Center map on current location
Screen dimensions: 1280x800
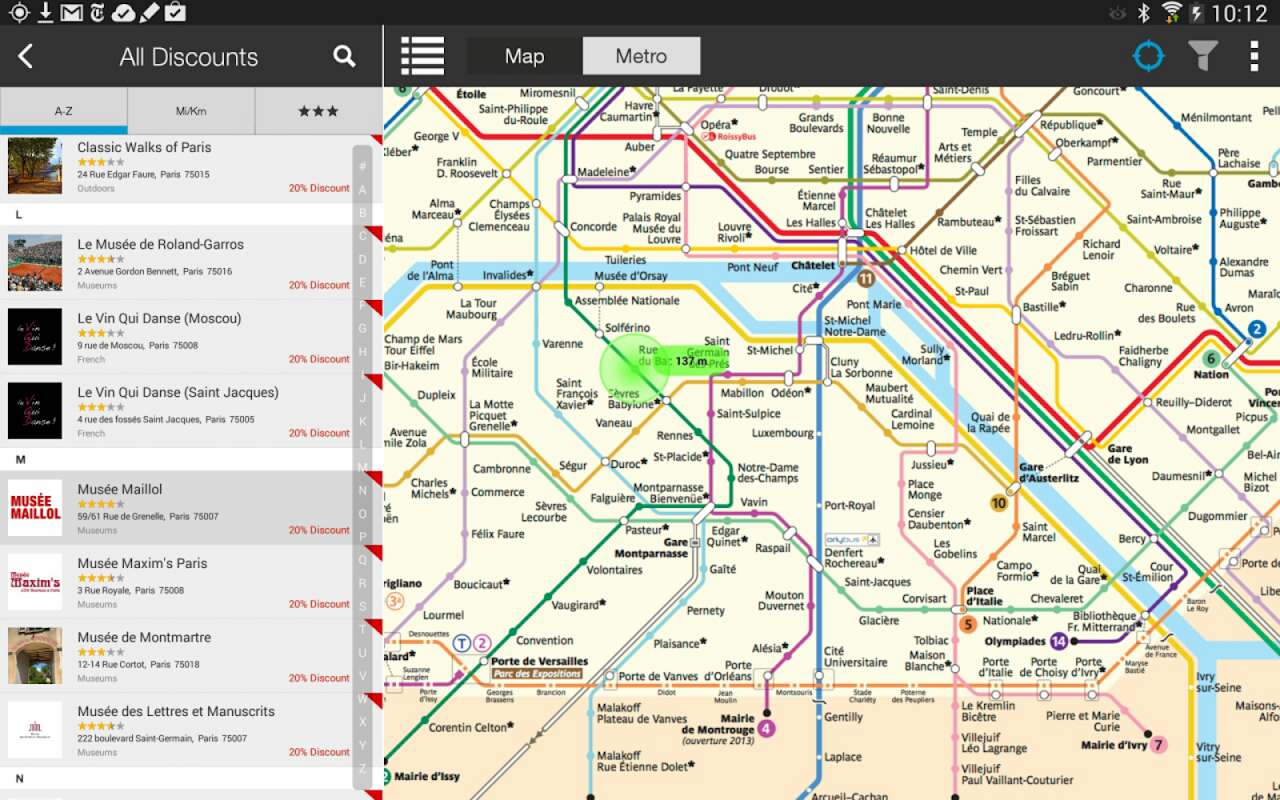tap(1148, 56)
